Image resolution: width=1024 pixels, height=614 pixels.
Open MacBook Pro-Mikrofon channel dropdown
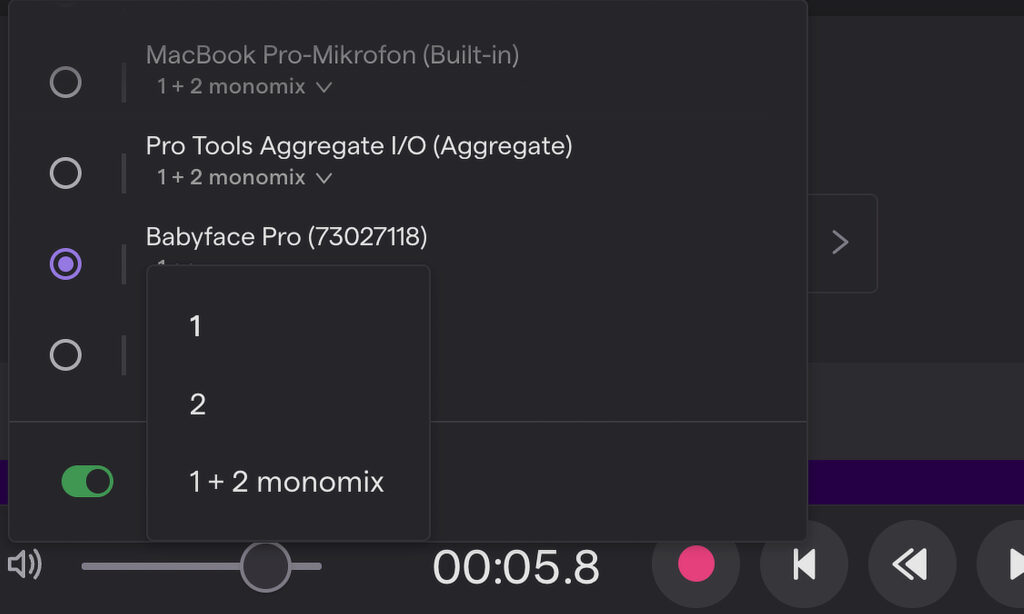(244, 86)
